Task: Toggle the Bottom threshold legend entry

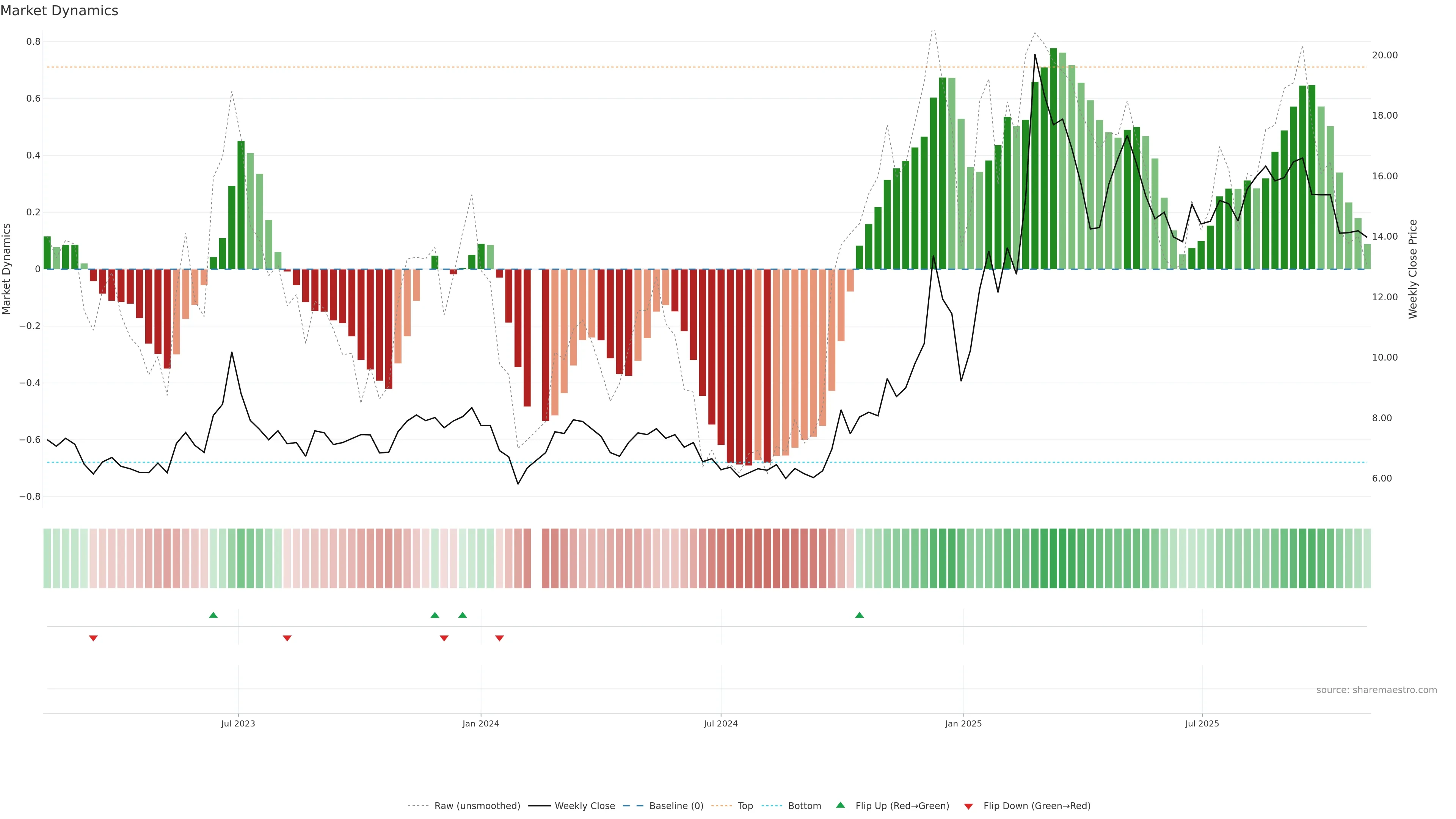Action: [804, 806]
